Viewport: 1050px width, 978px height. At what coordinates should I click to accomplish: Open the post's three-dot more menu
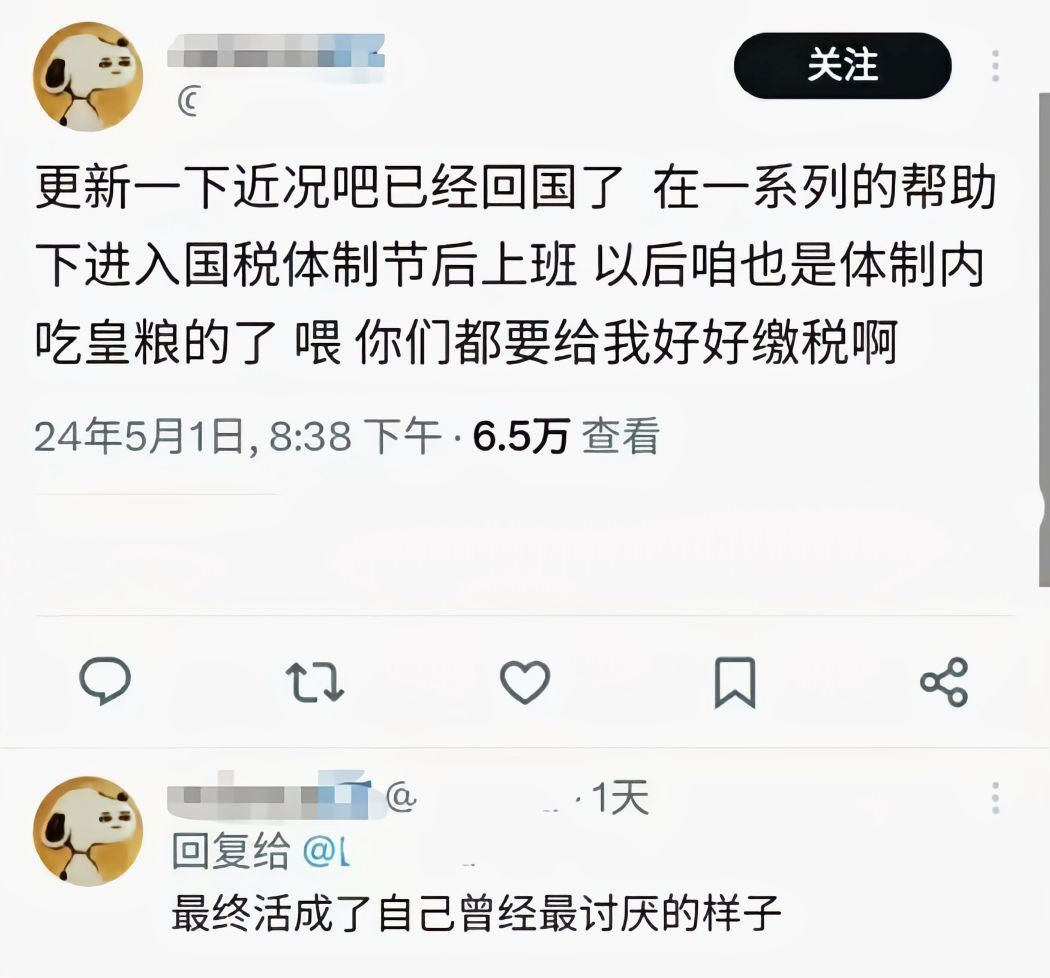pyautogui.click(x=996, y=66)
